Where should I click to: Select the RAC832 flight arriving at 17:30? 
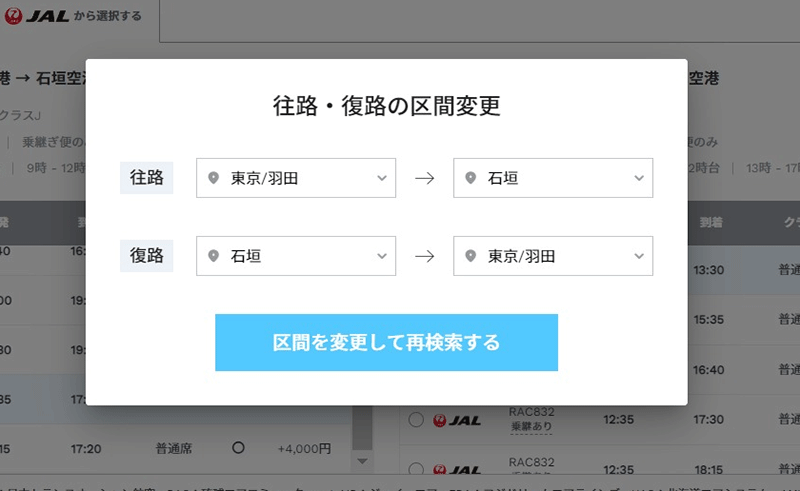tap(416, 421)
